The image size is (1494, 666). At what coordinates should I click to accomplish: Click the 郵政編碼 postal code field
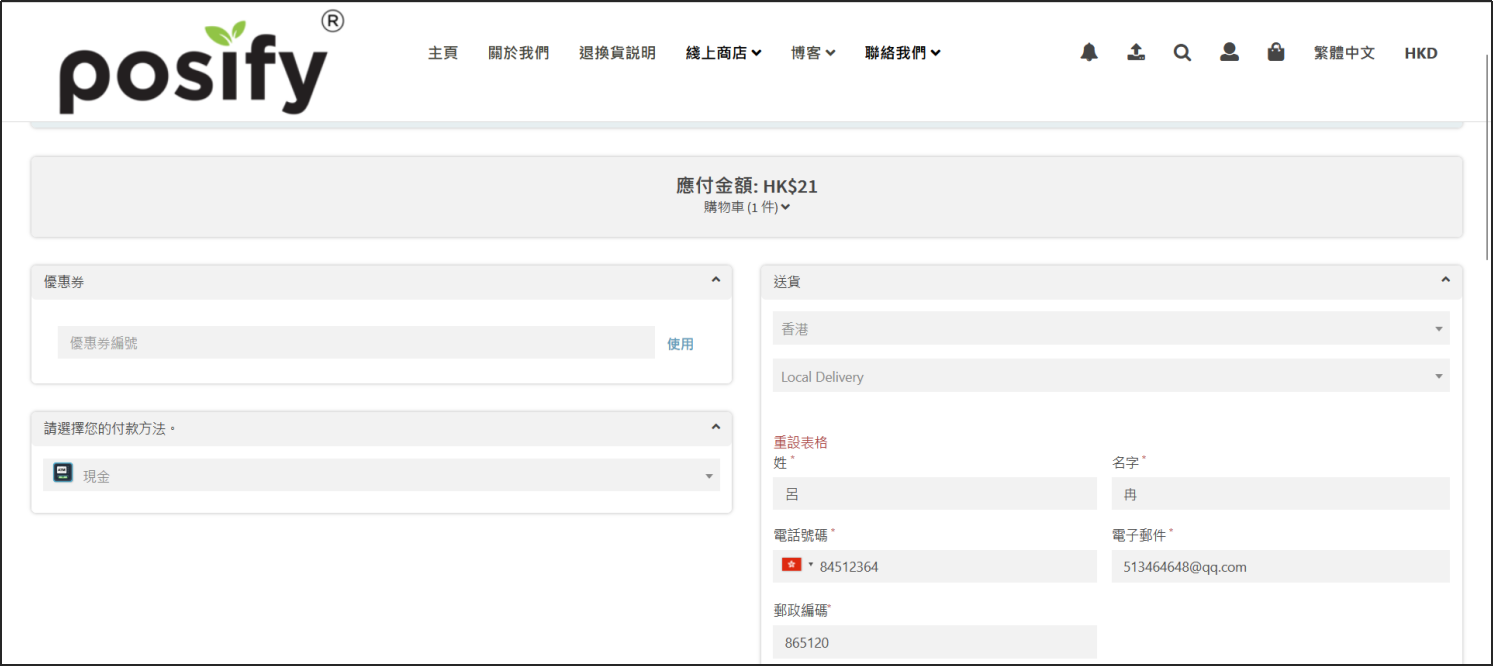[x=935, y=642]
